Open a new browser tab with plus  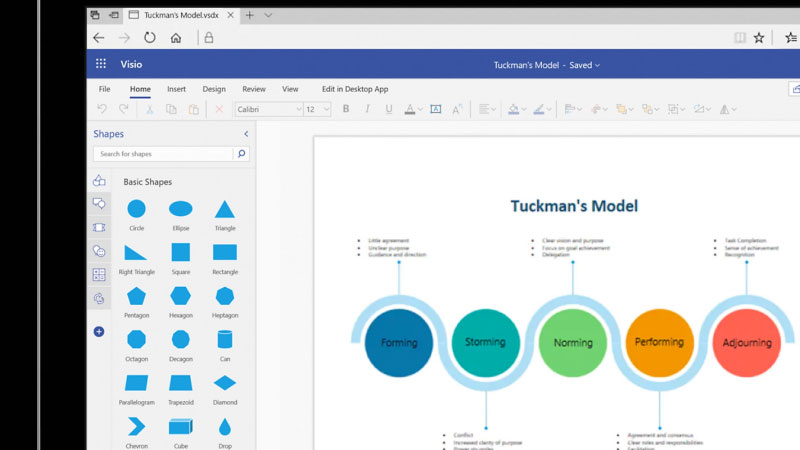249,15
